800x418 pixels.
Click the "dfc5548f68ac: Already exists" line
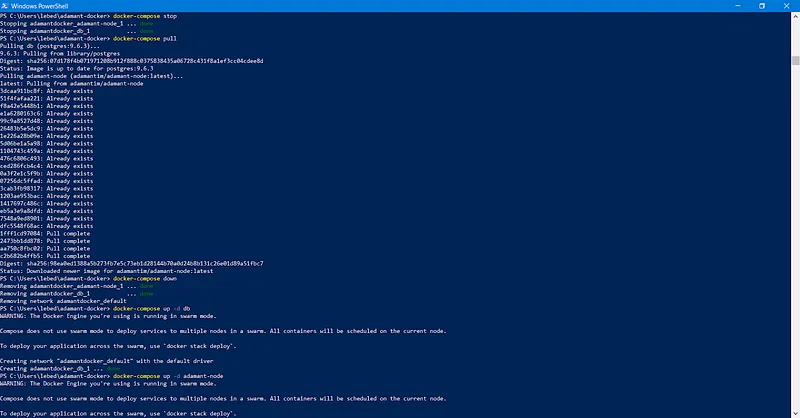coord(46,226)
